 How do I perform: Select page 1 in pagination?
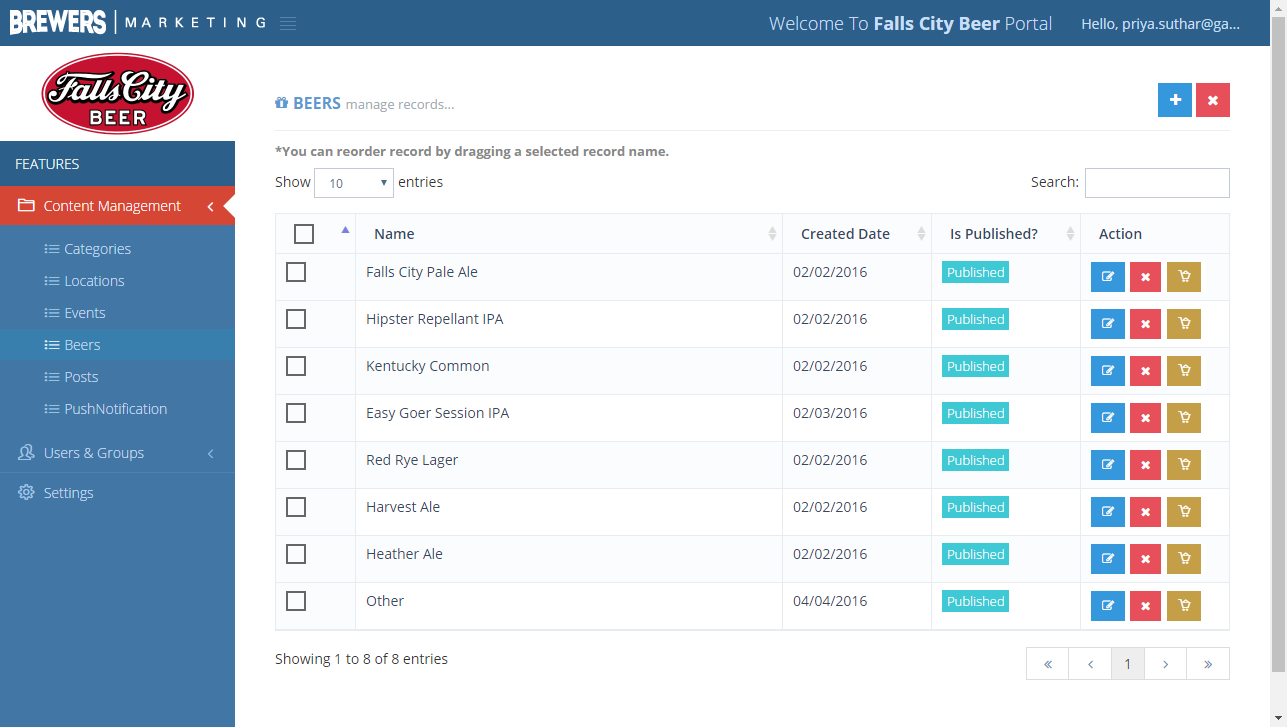(x=1128, y=664)
